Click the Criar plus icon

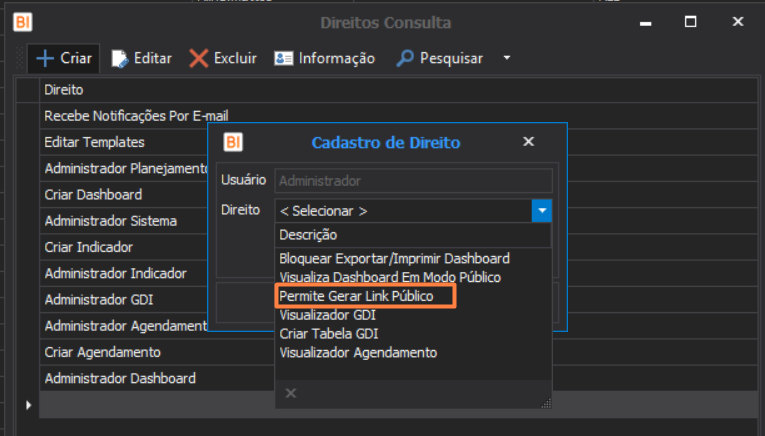tap(45, 59)
